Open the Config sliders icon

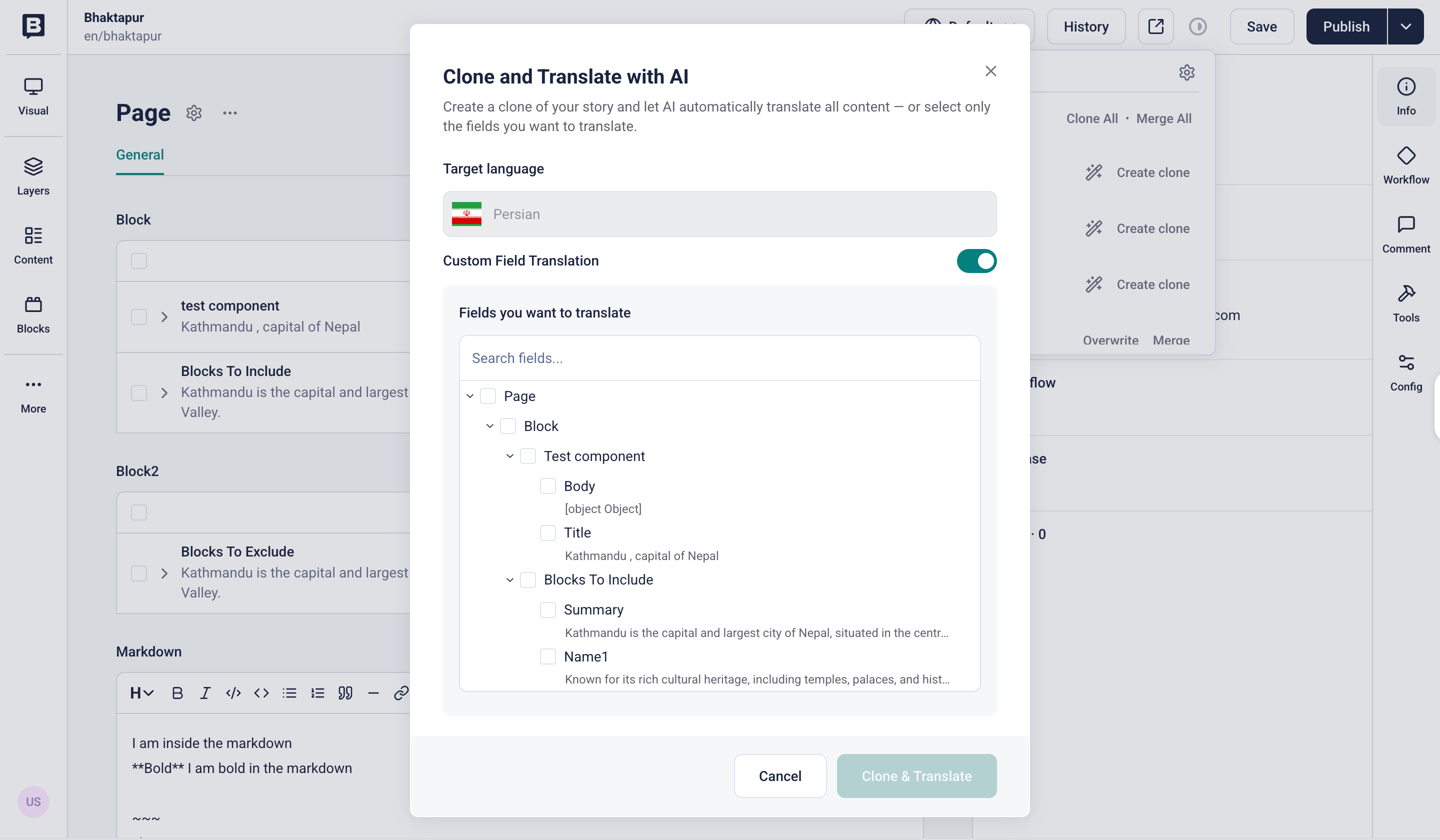pos(1405,362)
